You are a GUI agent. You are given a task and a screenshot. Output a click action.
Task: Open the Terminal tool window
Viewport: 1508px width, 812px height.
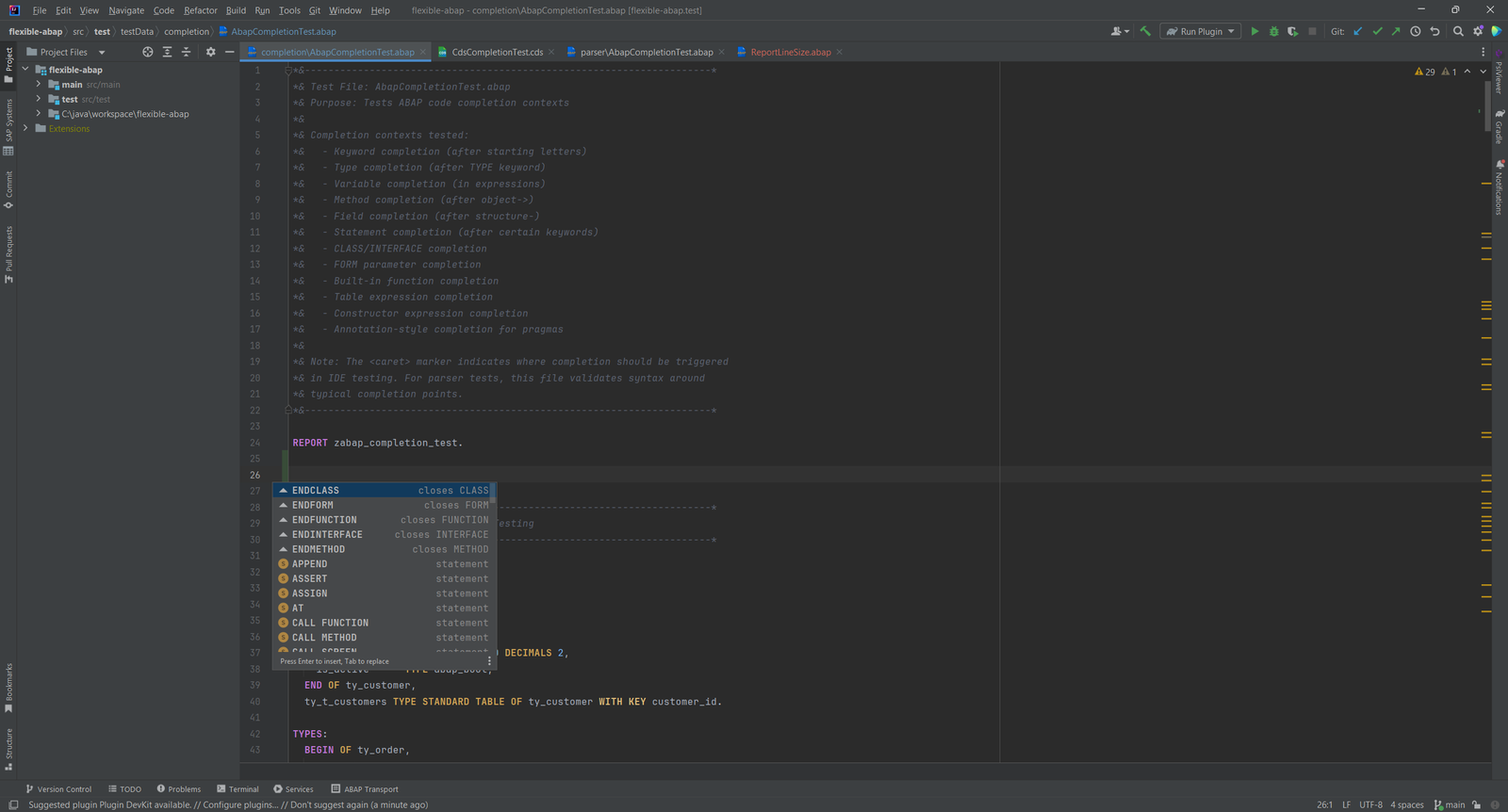tap(238, 789)
